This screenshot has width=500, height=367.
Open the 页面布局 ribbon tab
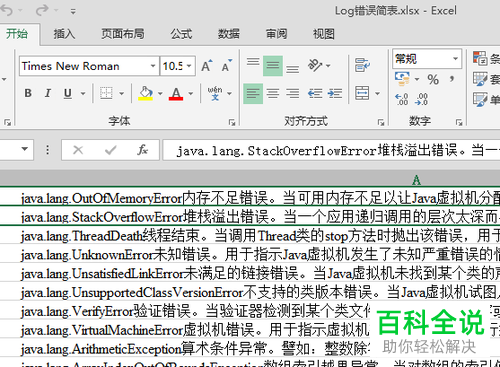(x=123, y=34)
